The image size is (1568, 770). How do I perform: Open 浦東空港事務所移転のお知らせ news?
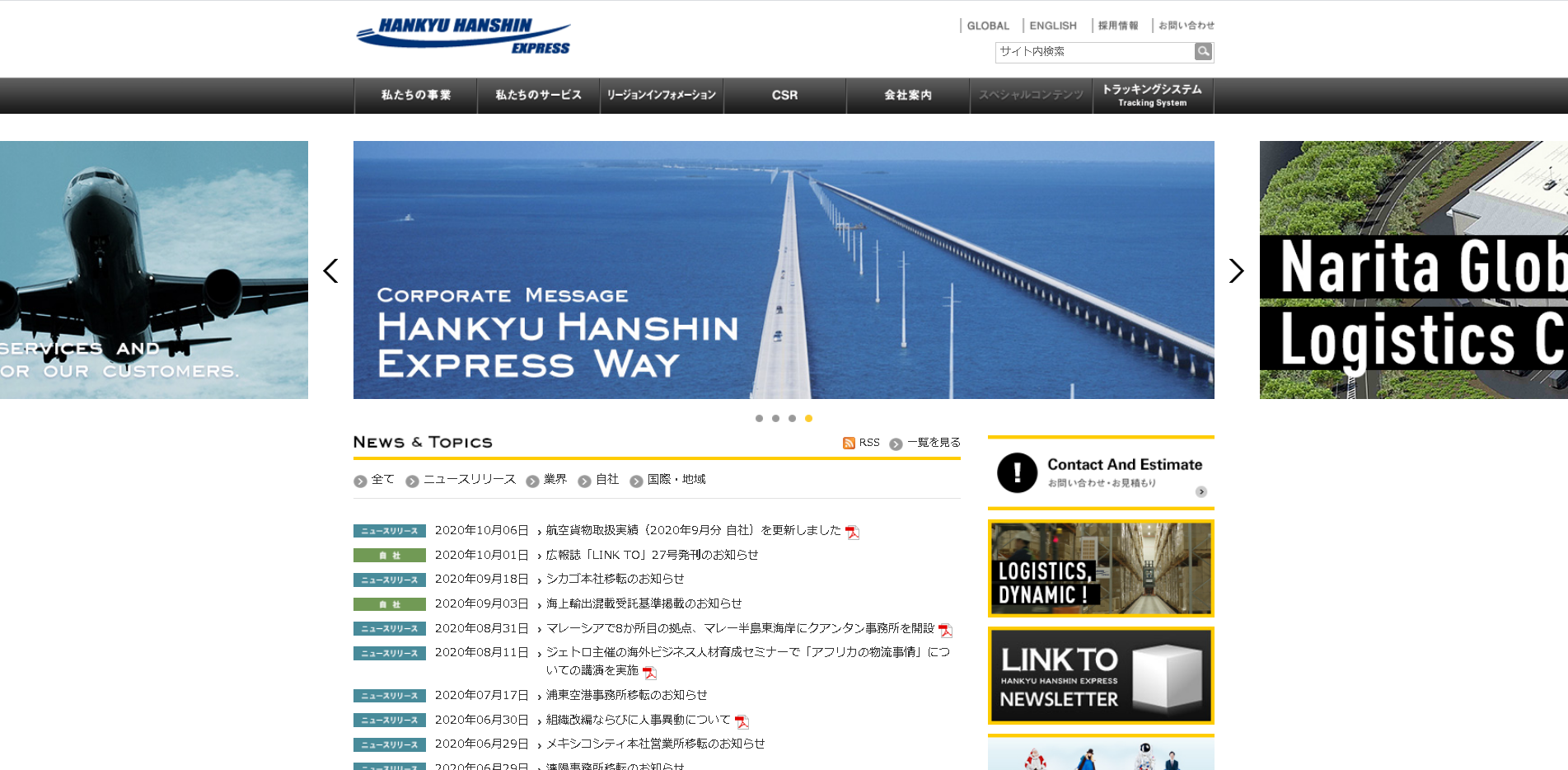626,695
